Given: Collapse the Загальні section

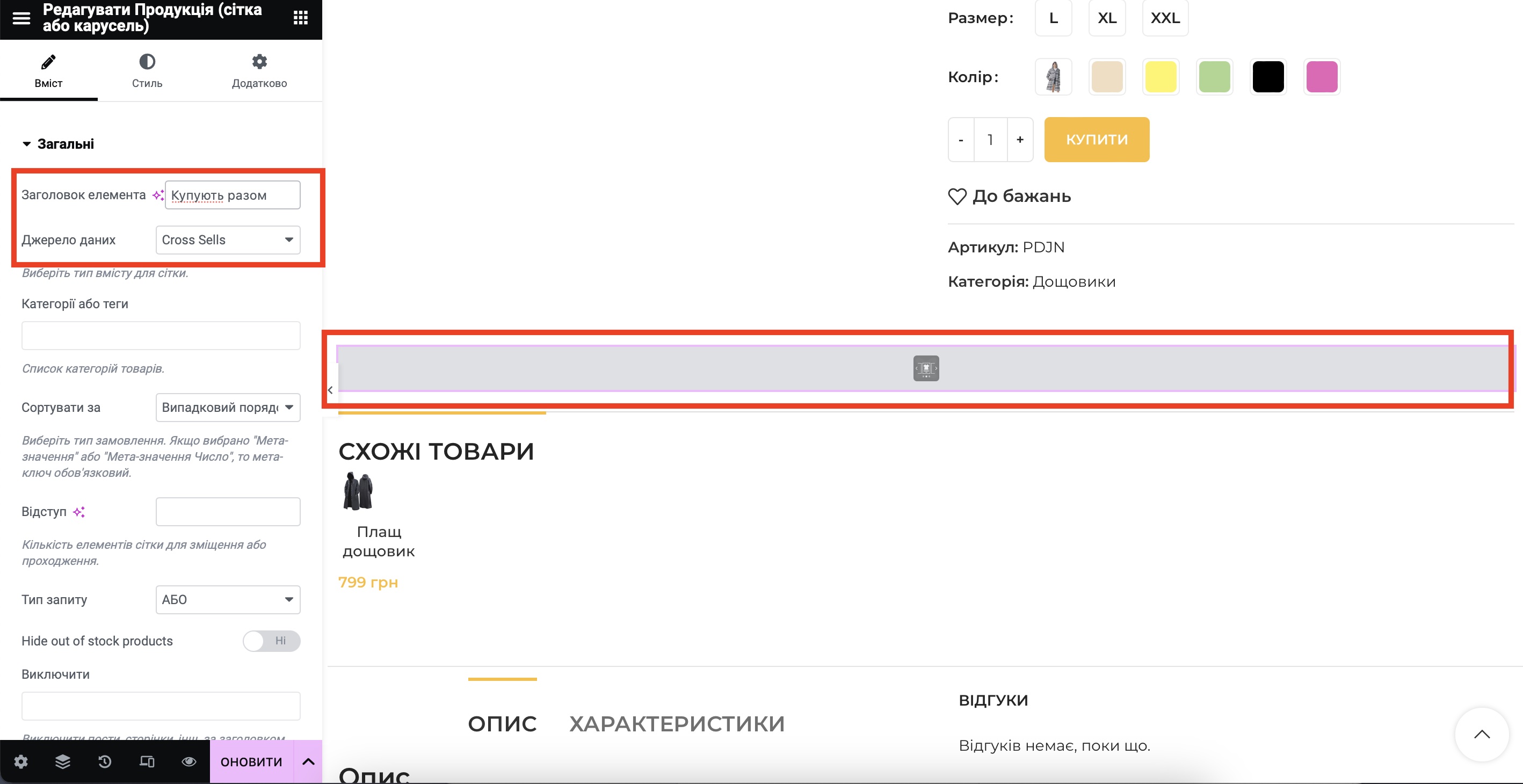Looking at the screenshot, I should coord(58,144).
